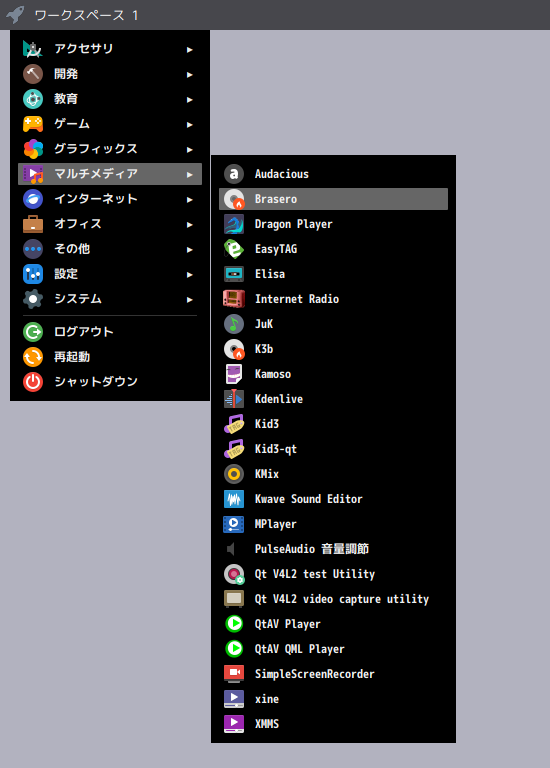Launch Qt V4L2 video capture utility
Viewport: 550px width, 768px height.
tap(333, 599)
